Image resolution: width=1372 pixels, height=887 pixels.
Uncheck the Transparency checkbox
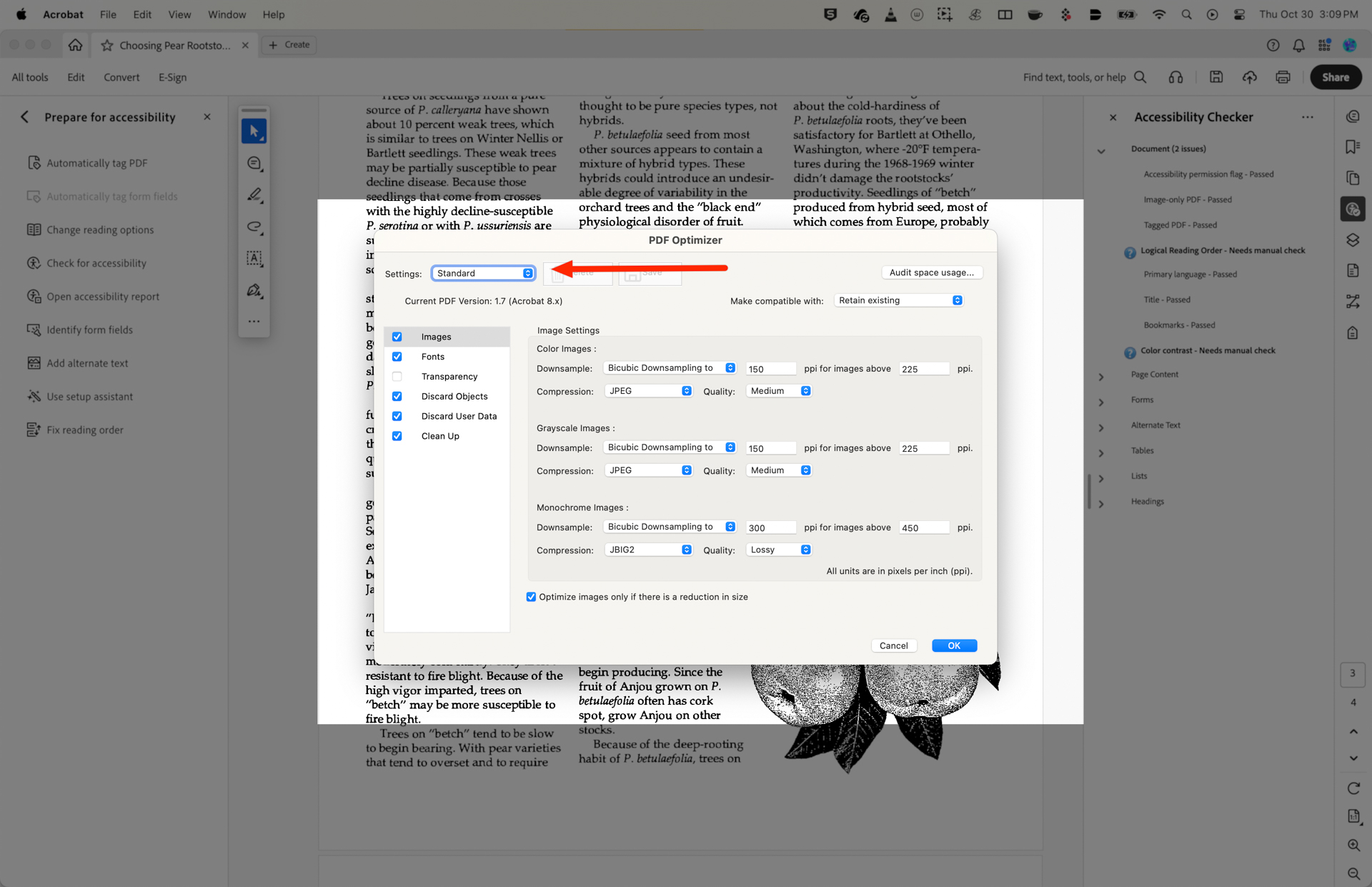[x=397, y=376]
